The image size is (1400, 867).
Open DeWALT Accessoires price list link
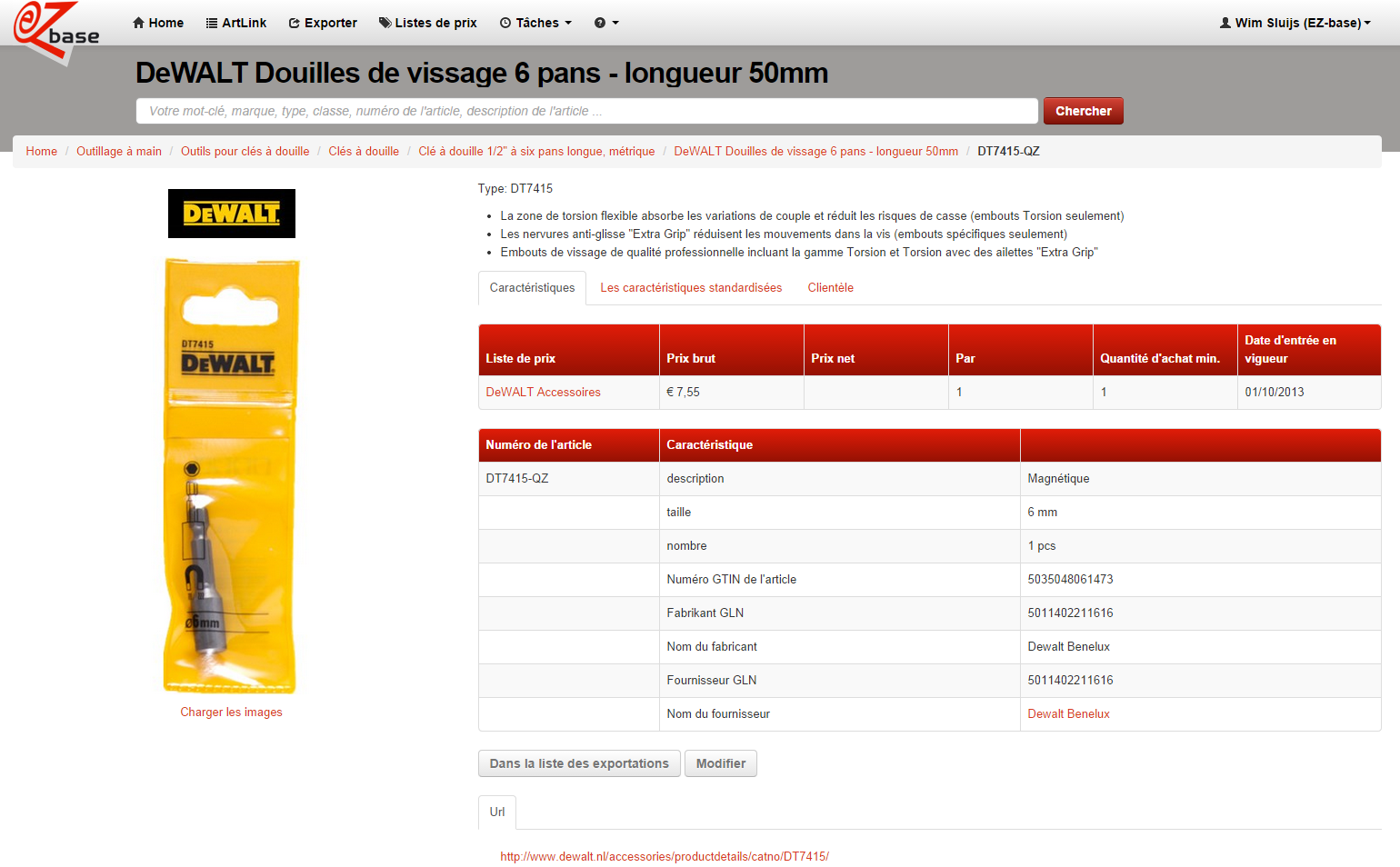click(x=544, y=393)
